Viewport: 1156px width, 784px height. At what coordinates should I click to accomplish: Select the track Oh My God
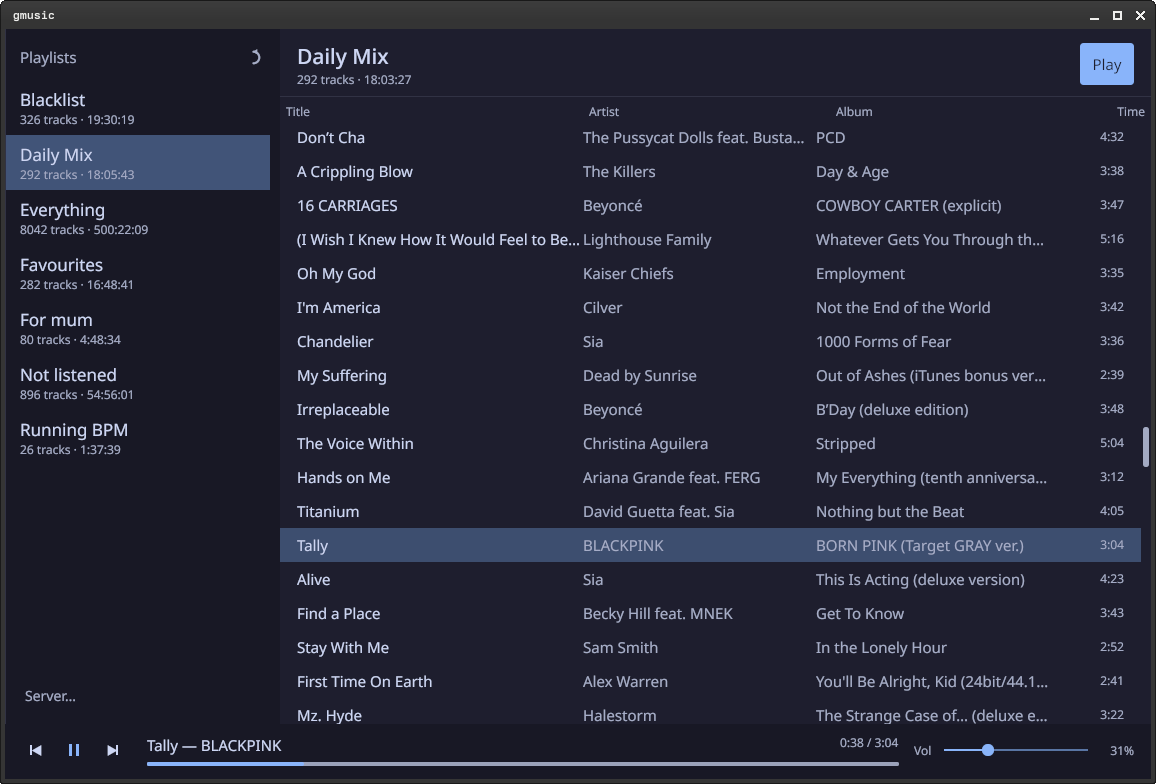tap(710, 273)
